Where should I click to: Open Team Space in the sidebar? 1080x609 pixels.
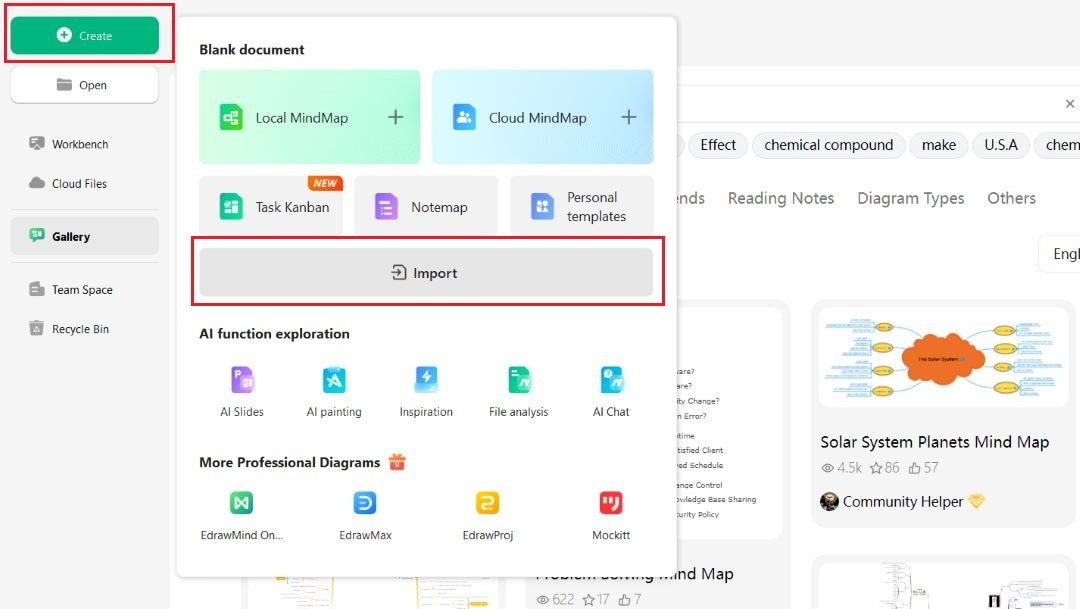pyautogui.click(x=82, y=289)
